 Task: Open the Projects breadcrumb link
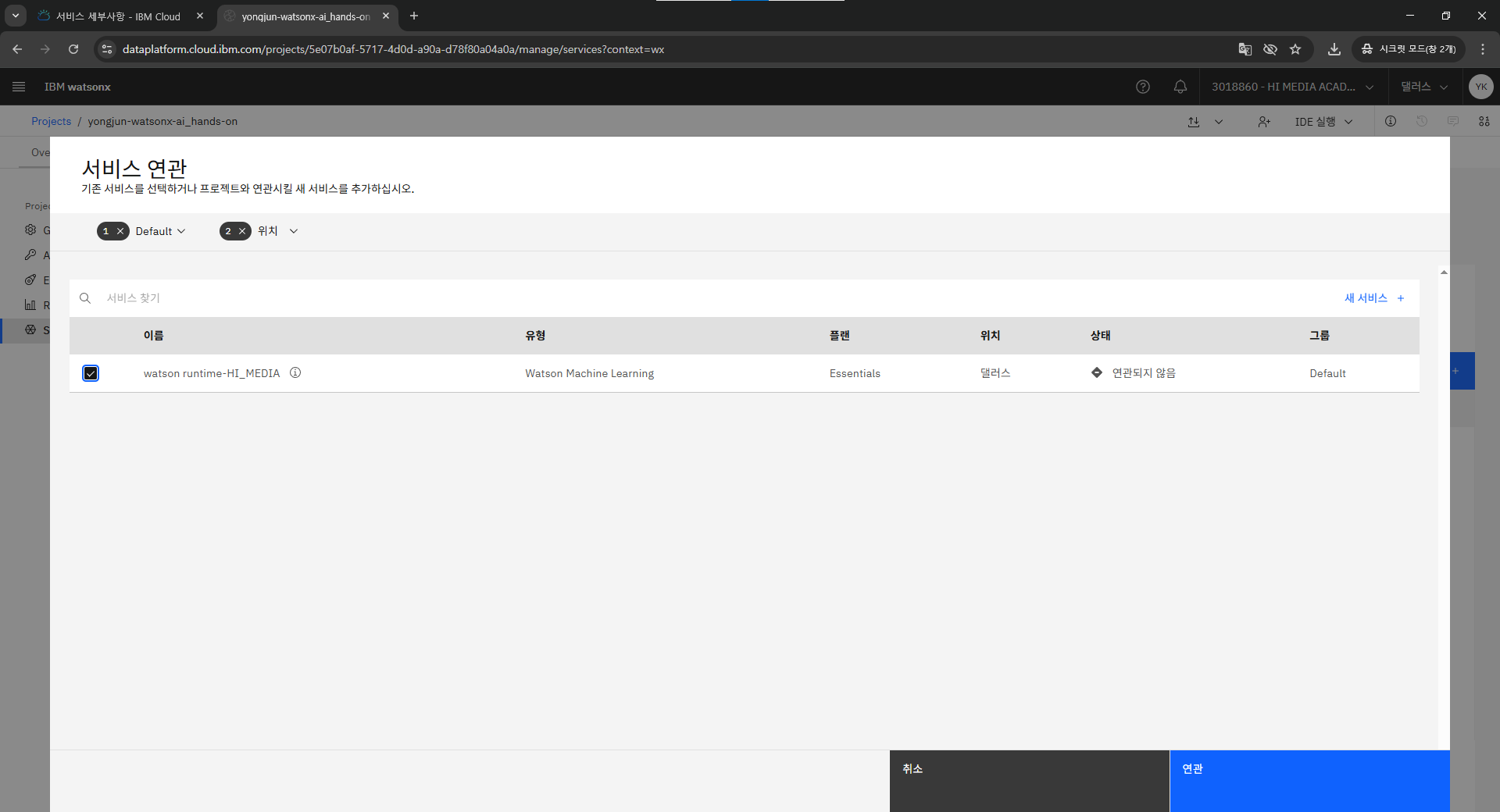tap(51, 121)
